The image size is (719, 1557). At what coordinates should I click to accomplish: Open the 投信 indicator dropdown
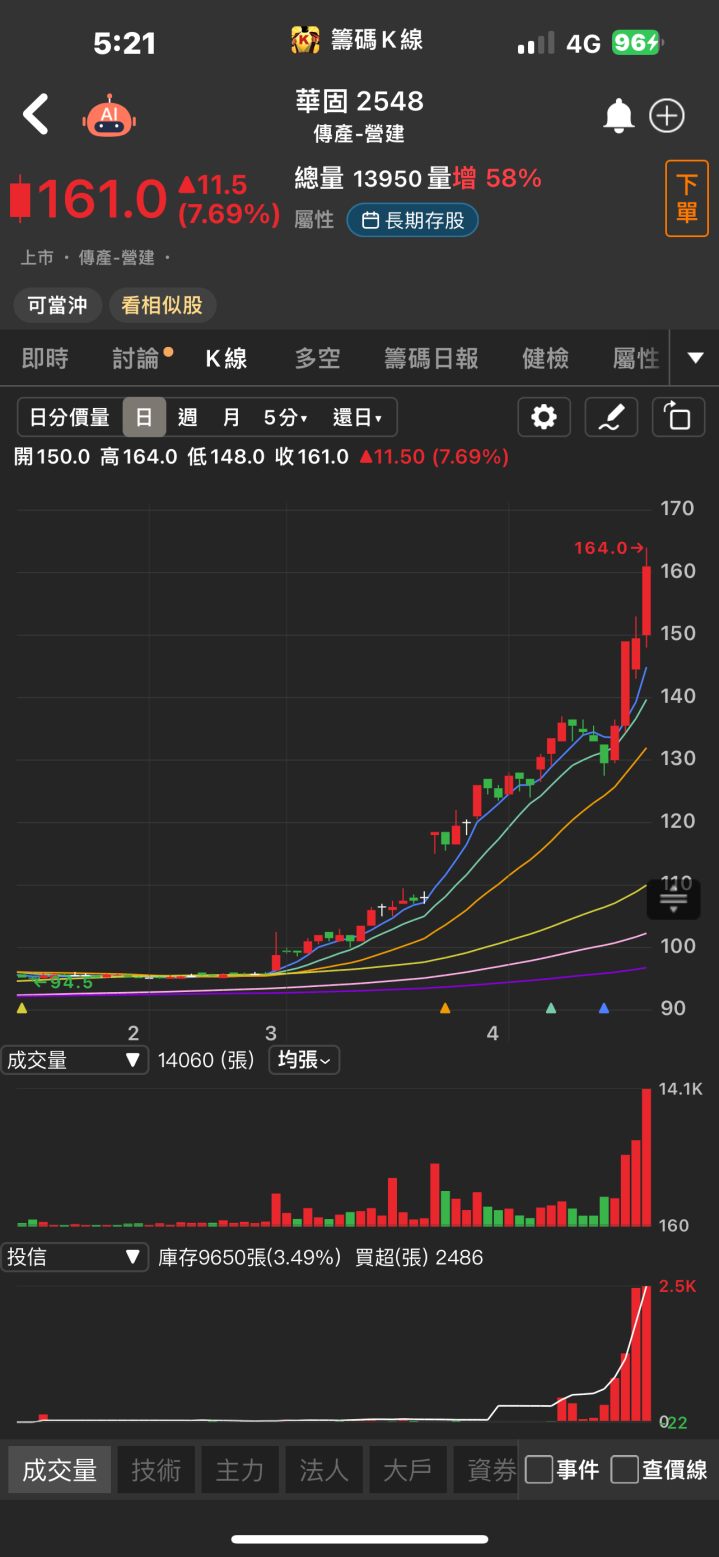click(74, 1257)
